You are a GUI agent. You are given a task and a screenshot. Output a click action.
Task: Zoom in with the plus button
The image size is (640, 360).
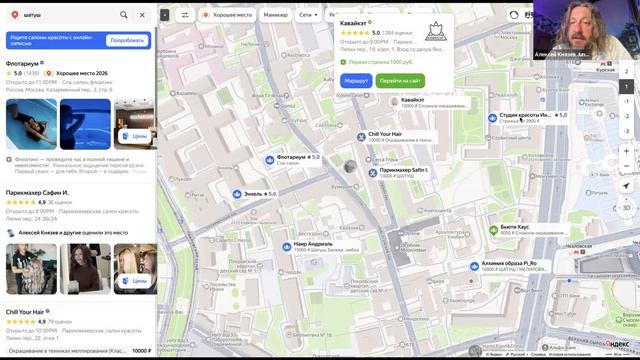click(627, 151)
